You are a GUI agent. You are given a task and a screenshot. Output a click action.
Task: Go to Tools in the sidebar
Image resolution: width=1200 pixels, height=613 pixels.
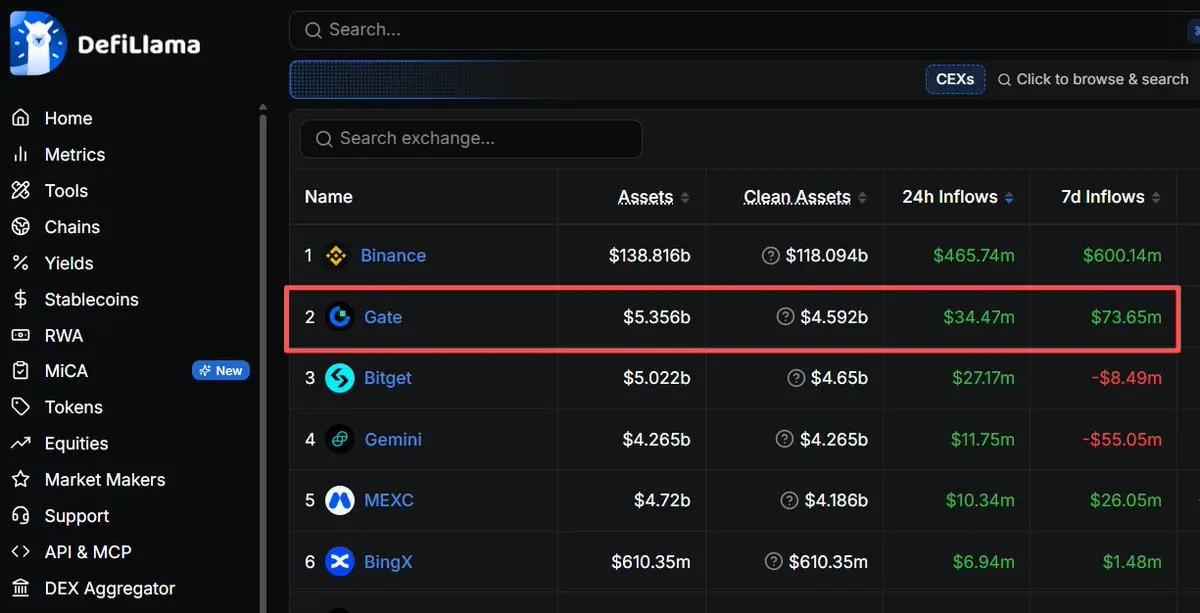click(x=66, y=190)
